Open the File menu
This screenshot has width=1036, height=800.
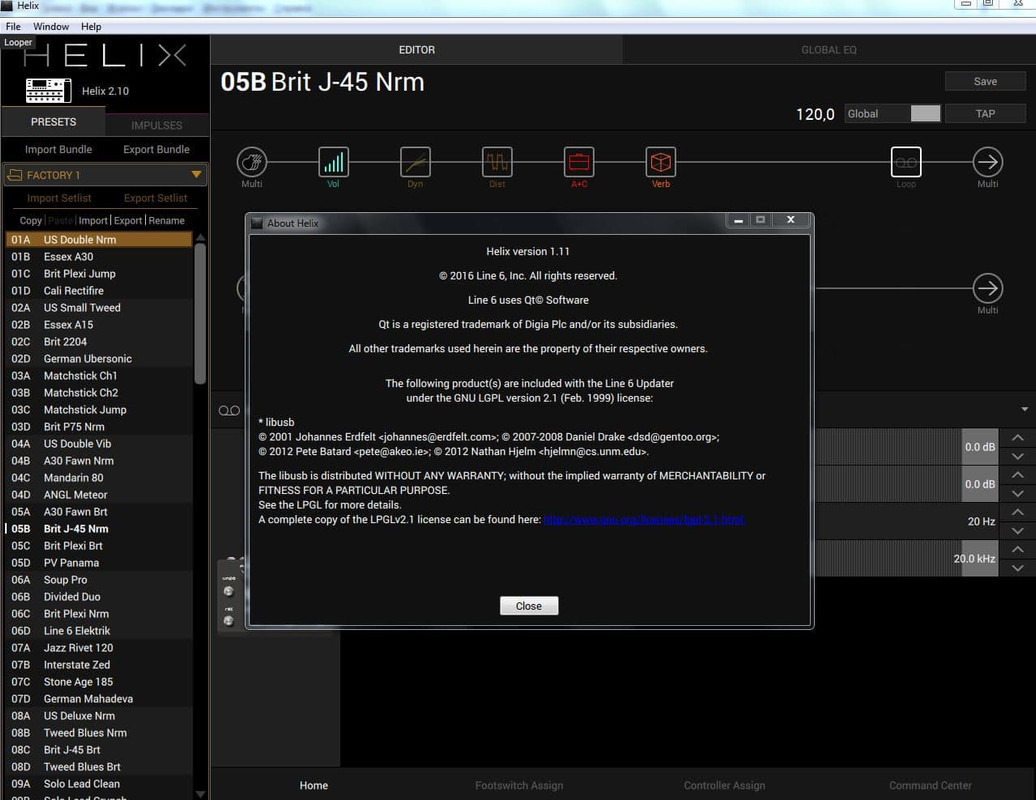pyautogui.click(x=13, y=26)
